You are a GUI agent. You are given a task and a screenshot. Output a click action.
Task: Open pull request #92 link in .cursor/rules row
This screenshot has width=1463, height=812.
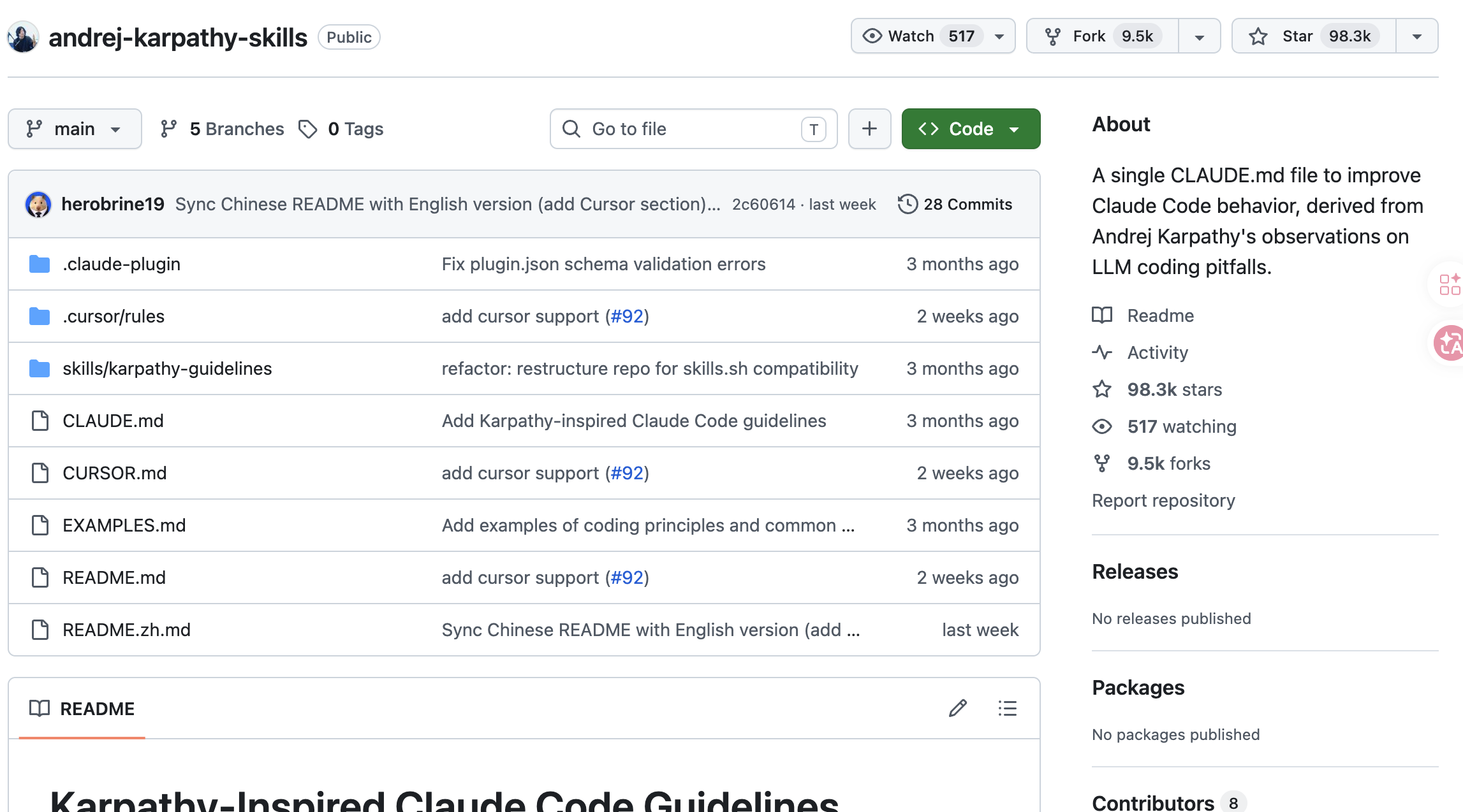click(x=627, y=316)
